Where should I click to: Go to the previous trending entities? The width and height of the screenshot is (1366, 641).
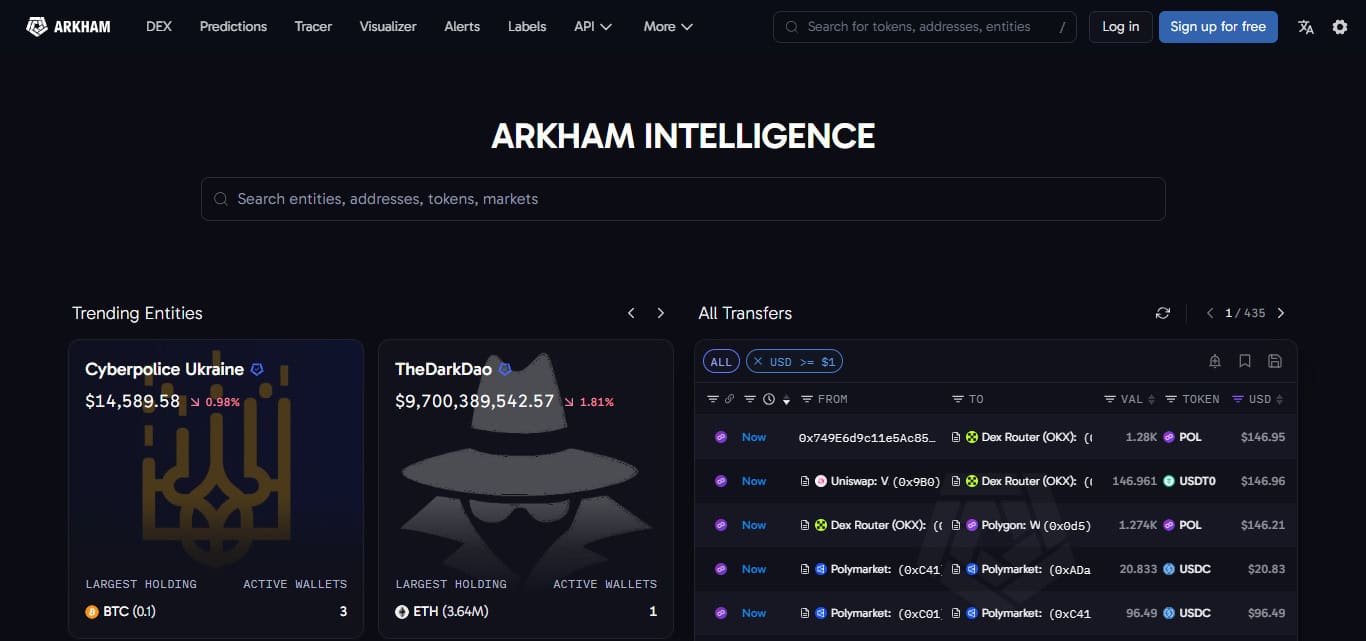pyautogui.click(x=631, y=313)
